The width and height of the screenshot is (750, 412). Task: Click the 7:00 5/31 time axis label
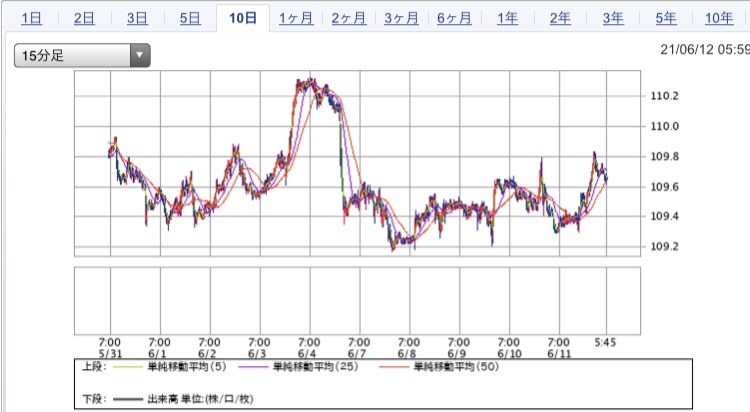tap(110, 348)
